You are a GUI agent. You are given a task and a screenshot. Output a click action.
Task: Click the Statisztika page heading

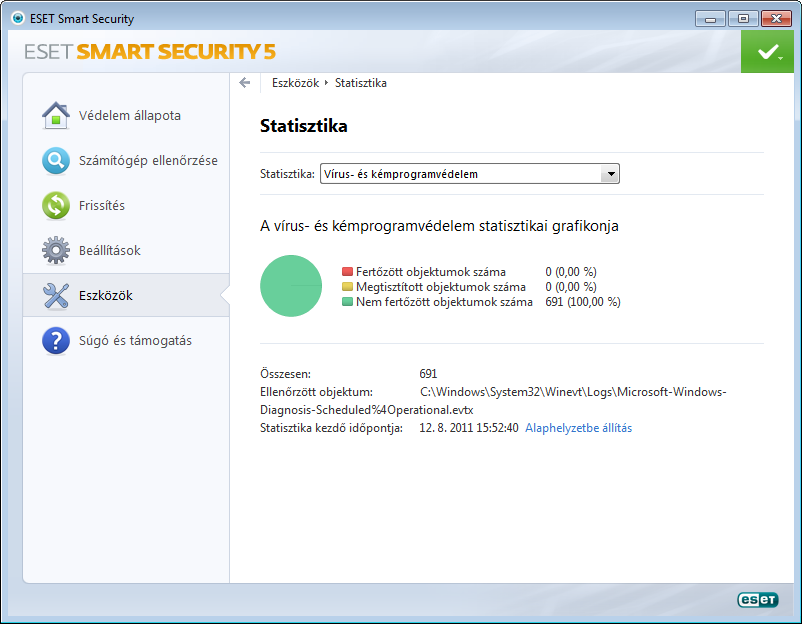[303, 126]
